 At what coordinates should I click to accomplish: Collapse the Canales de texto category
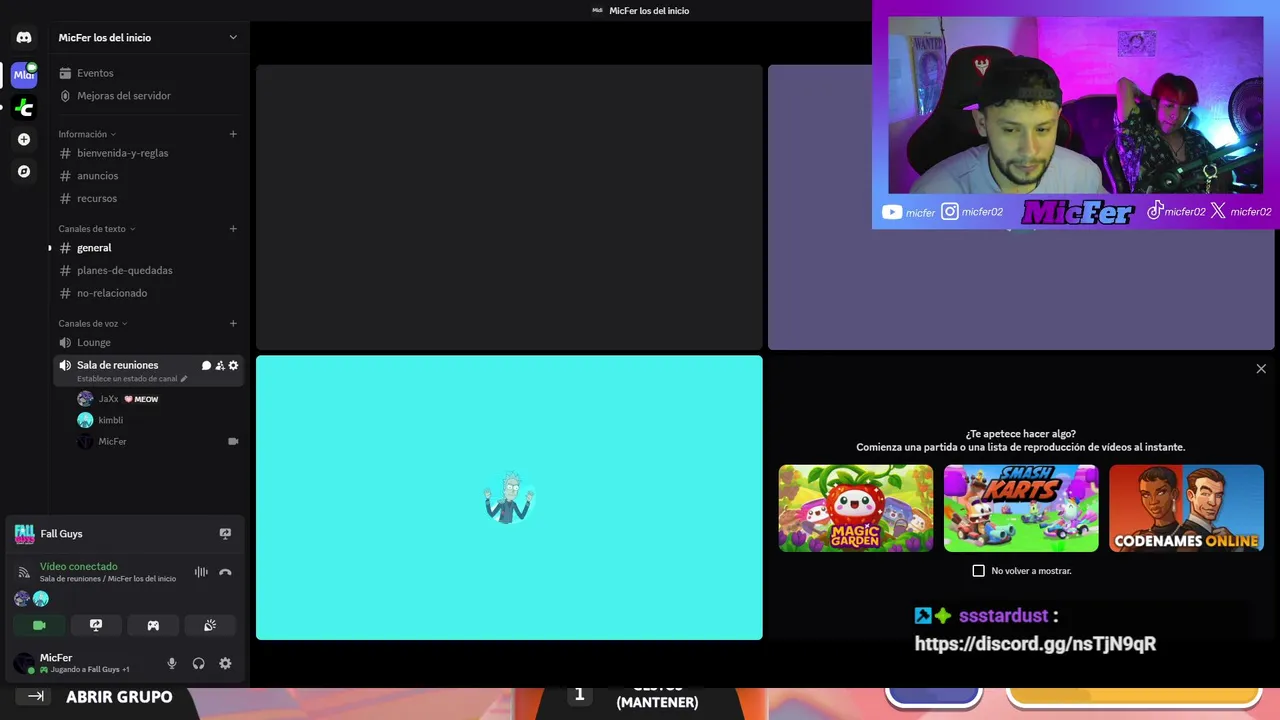(x=96, y=229)
